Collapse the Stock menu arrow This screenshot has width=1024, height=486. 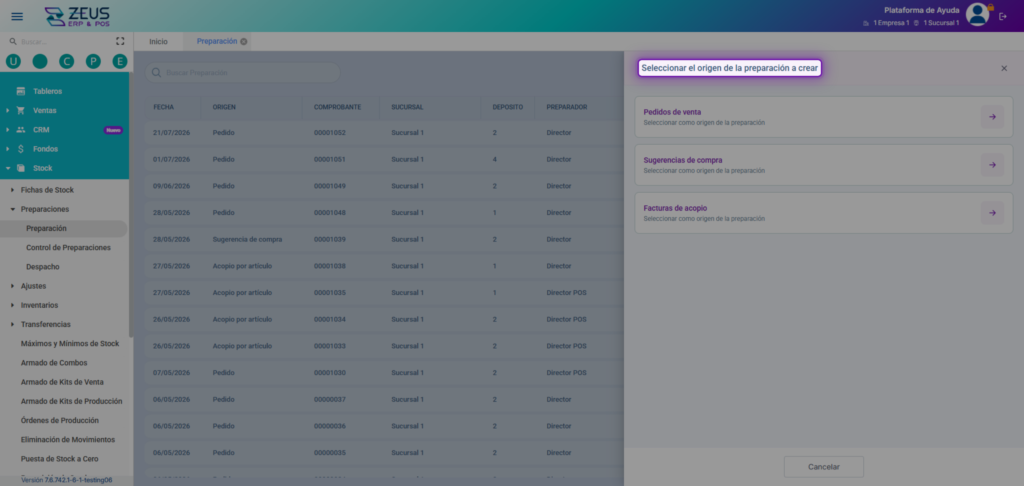[x=7, y=168]
